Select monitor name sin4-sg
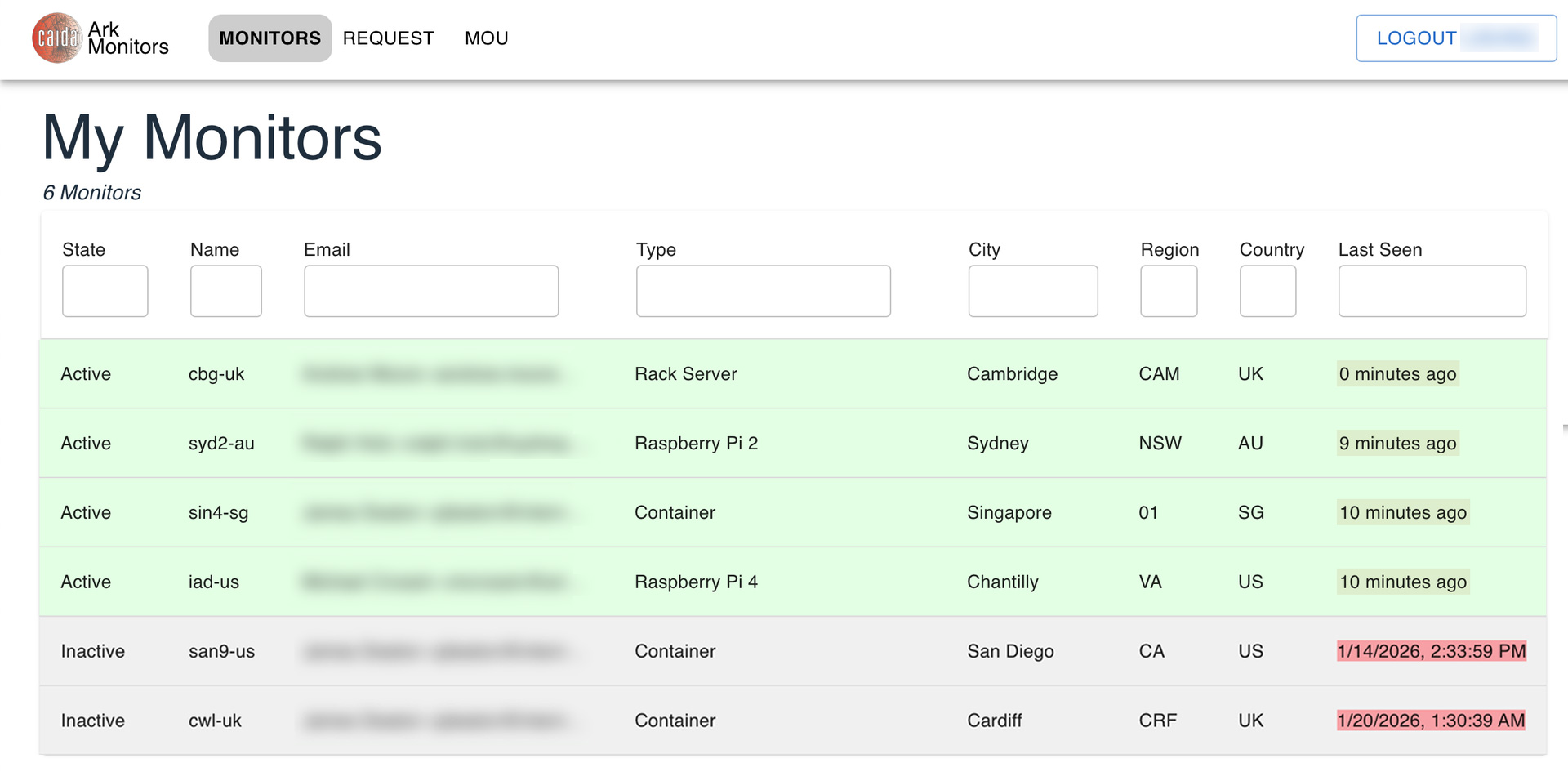The width and height of the screenshot is (1568, 781). pyautogui.click(x=218, y=513)
